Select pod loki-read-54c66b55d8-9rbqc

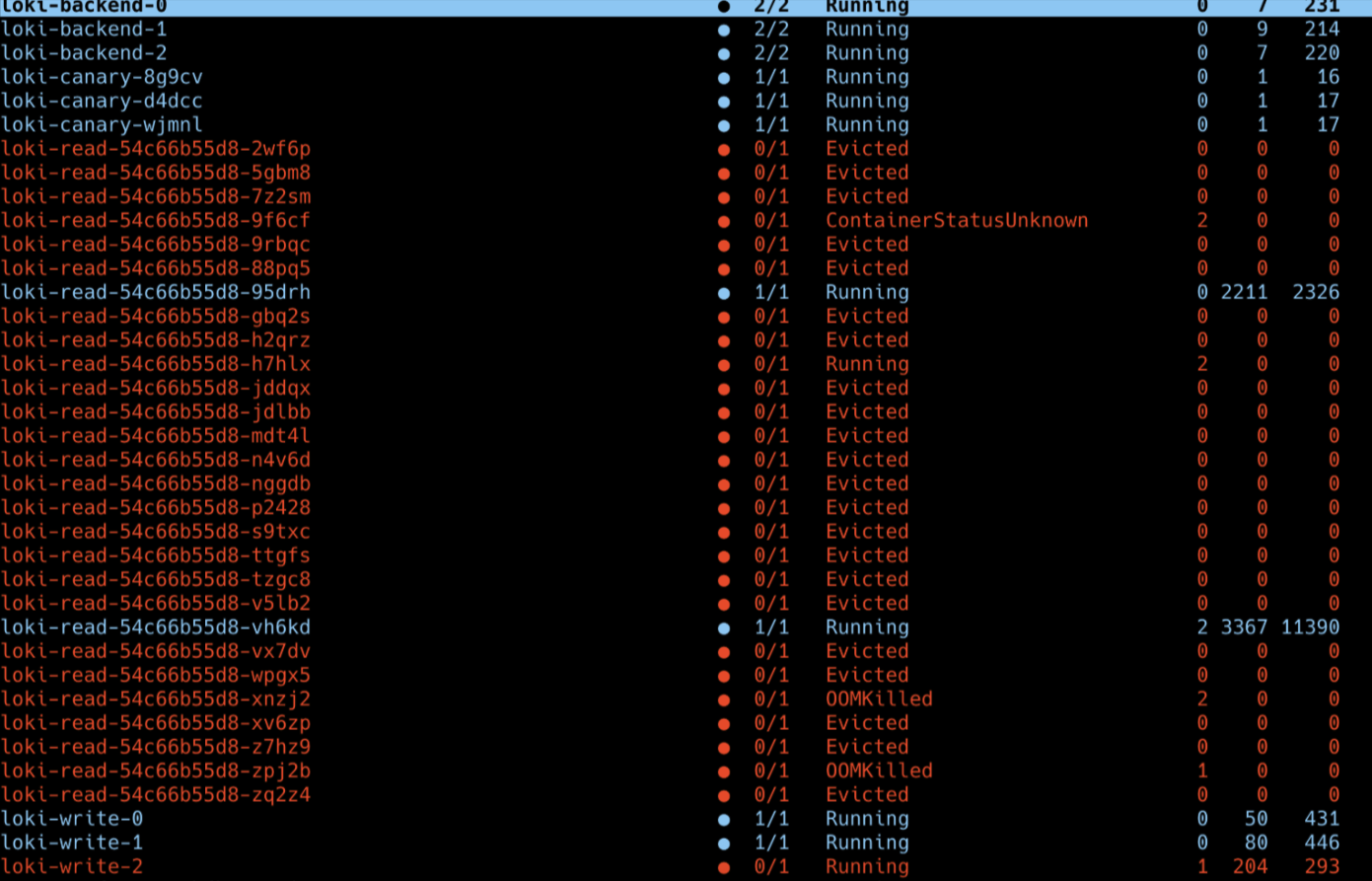156,245
